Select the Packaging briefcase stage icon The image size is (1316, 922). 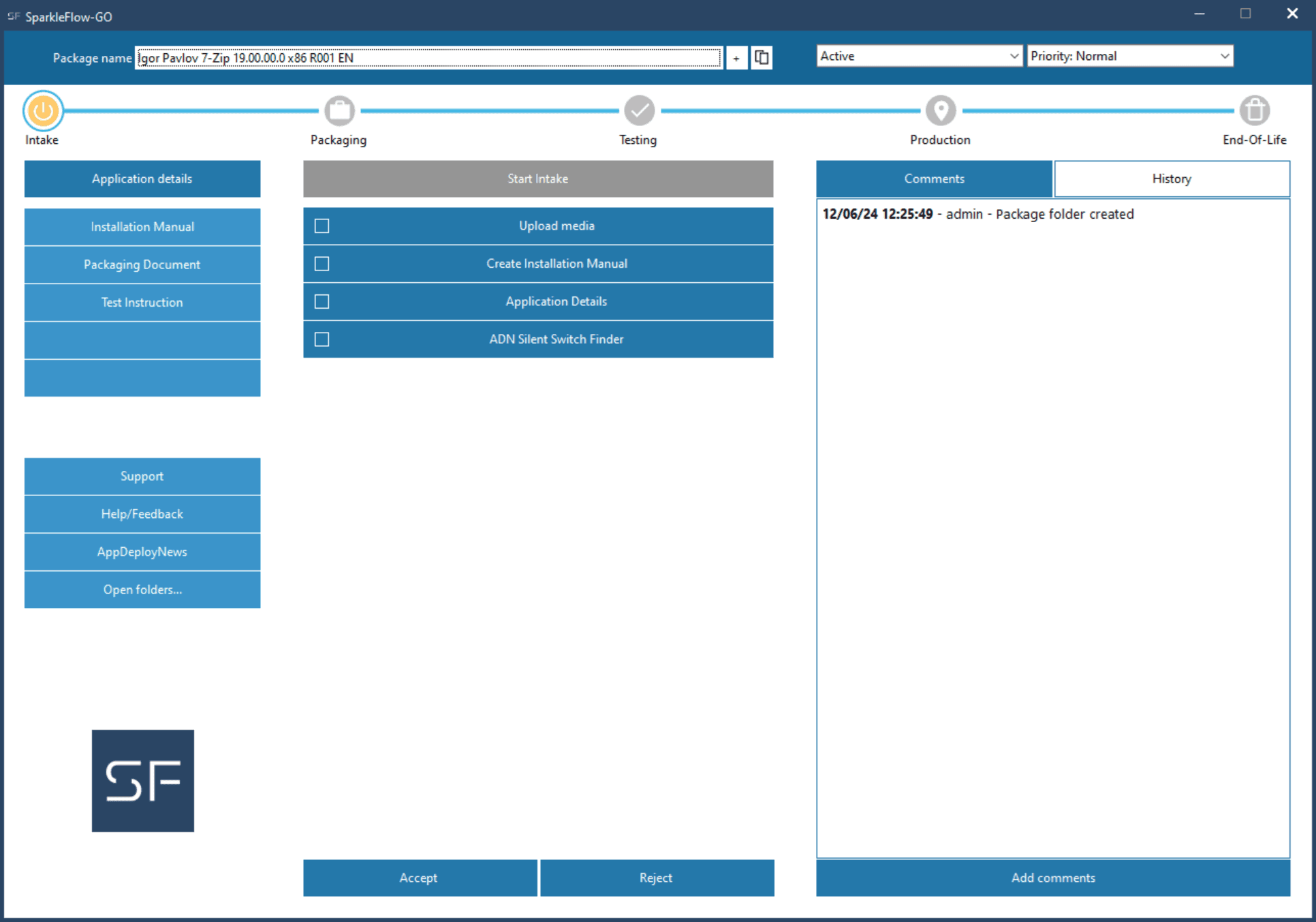[339, 111]
